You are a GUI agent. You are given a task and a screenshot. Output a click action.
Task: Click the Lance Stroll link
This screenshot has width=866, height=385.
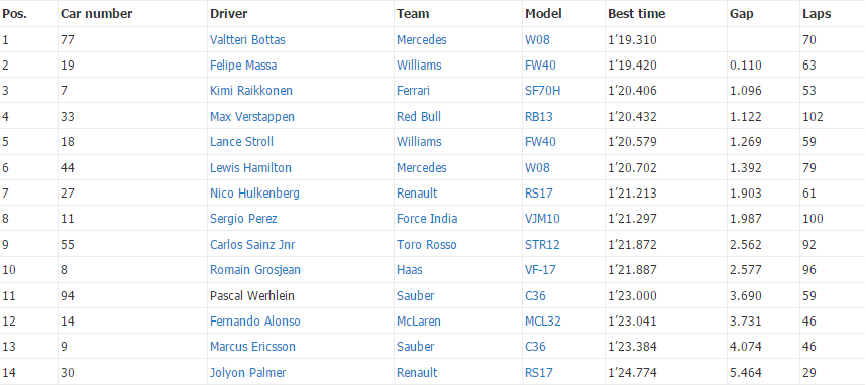242,142
